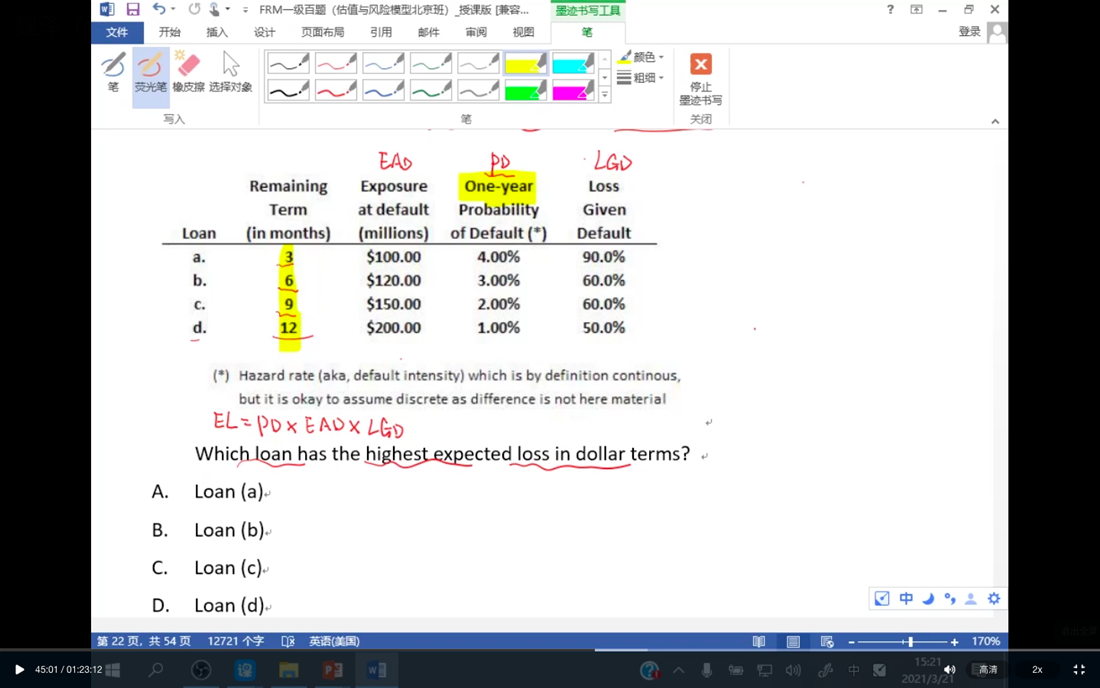Choose the magenta highlighter pen style
The image size is (1100, 688).
[573, 91]
